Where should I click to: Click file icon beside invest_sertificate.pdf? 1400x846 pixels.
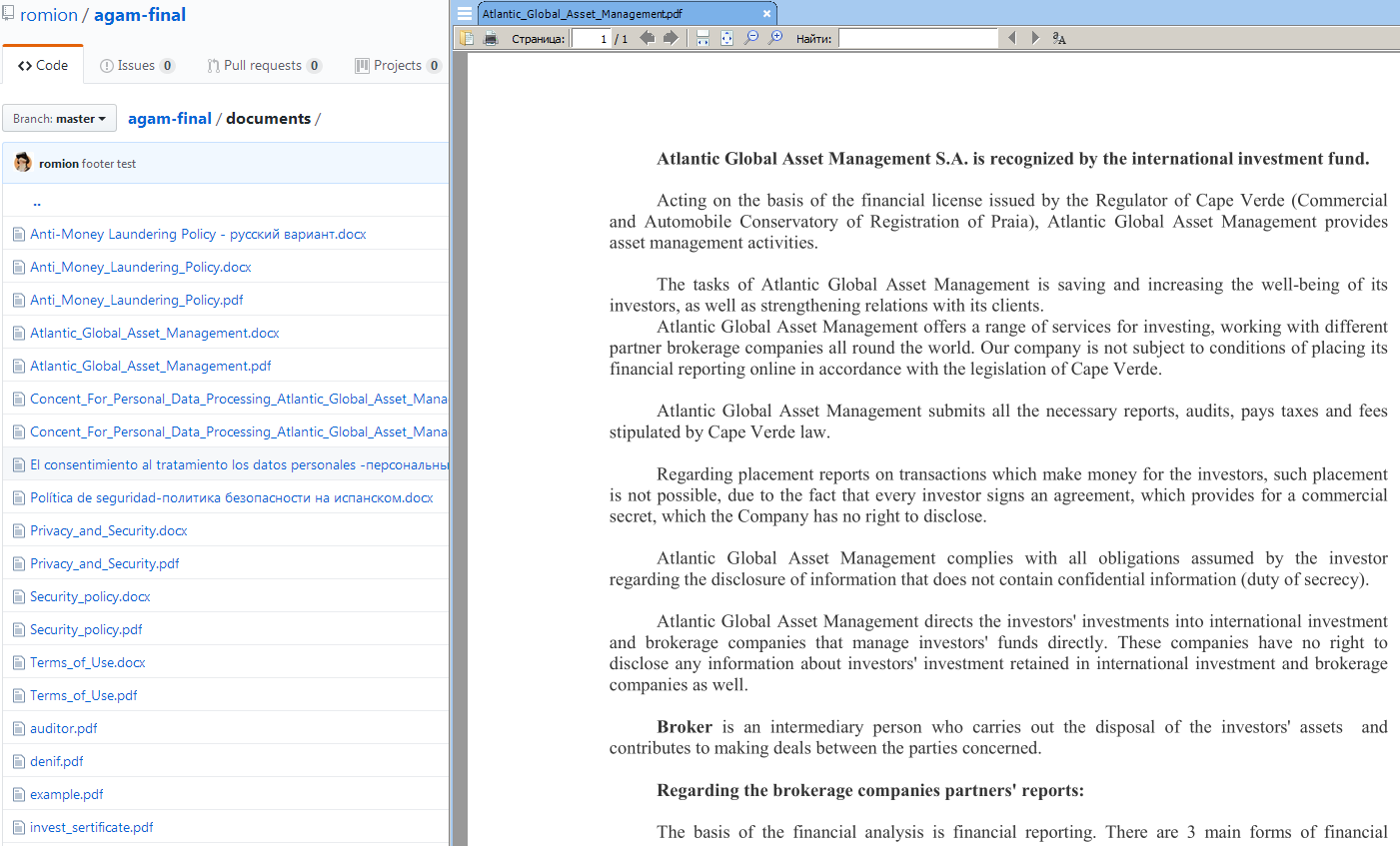click(18, 827)
